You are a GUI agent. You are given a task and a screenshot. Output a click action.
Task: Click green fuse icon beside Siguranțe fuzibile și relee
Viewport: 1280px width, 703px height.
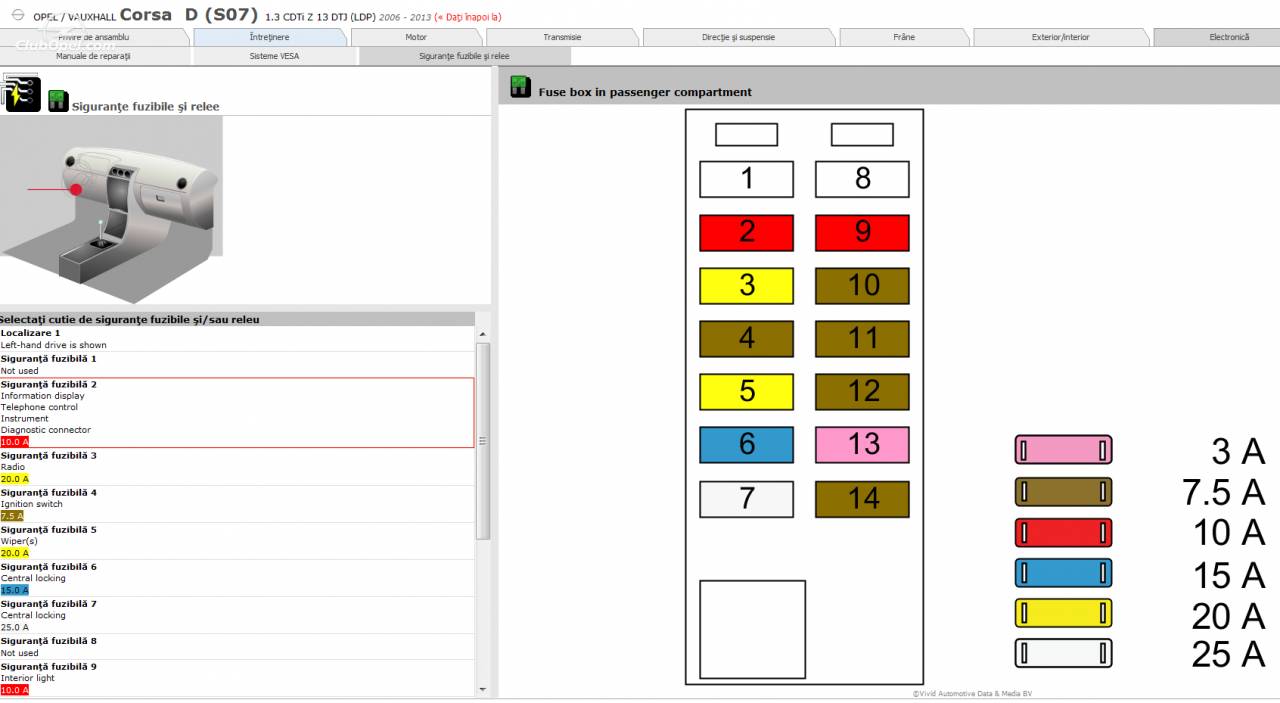point(59,100)
